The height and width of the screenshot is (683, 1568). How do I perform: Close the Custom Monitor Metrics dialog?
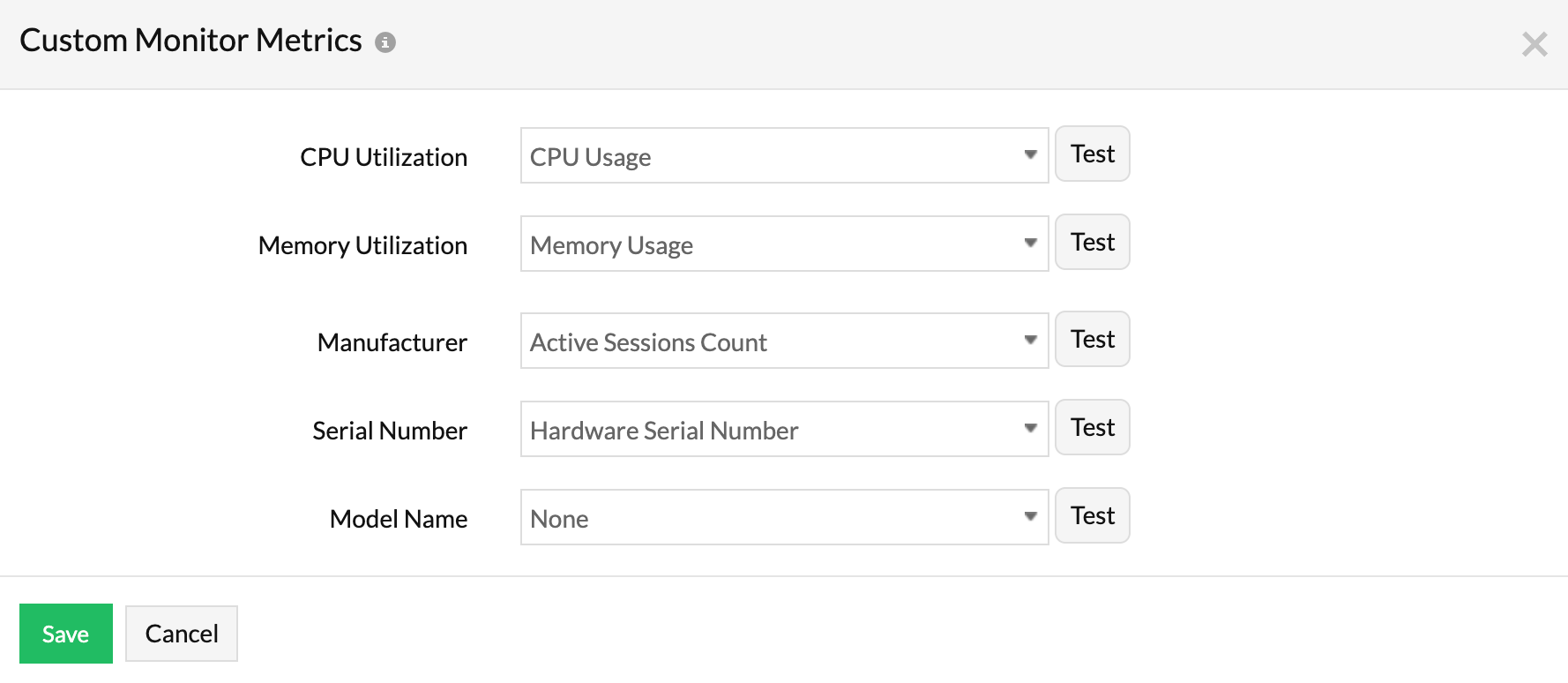1534,44
